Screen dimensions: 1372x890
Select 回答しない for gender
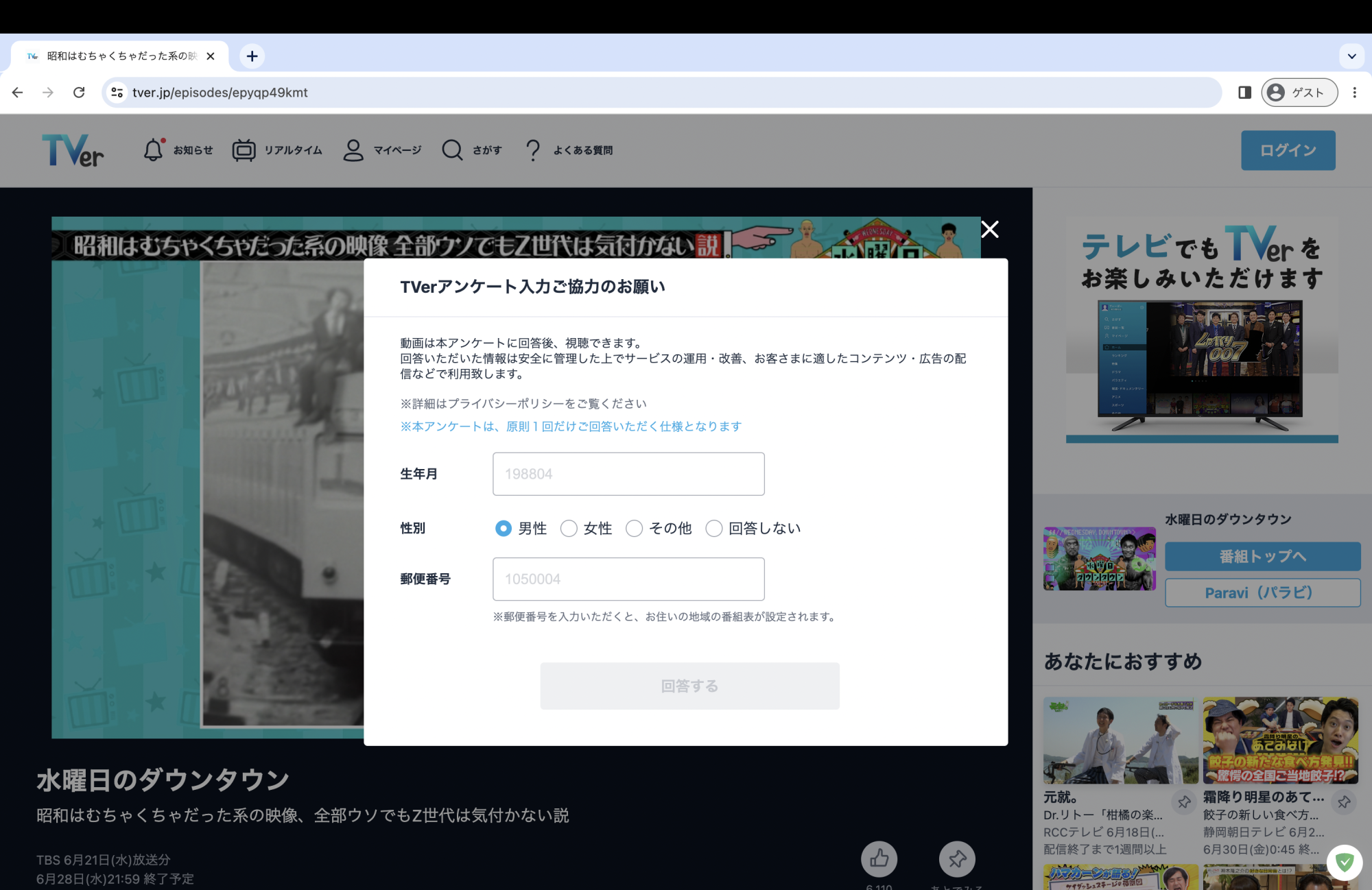click(x=714, y=528)
